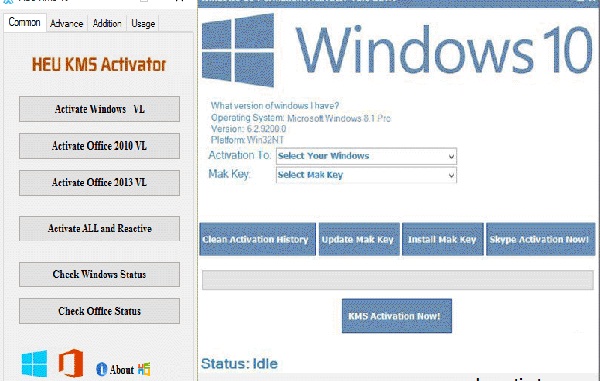Screen dimensions: 600x381
Task: Click Check Office Status button
Action: tap(99, 311)
